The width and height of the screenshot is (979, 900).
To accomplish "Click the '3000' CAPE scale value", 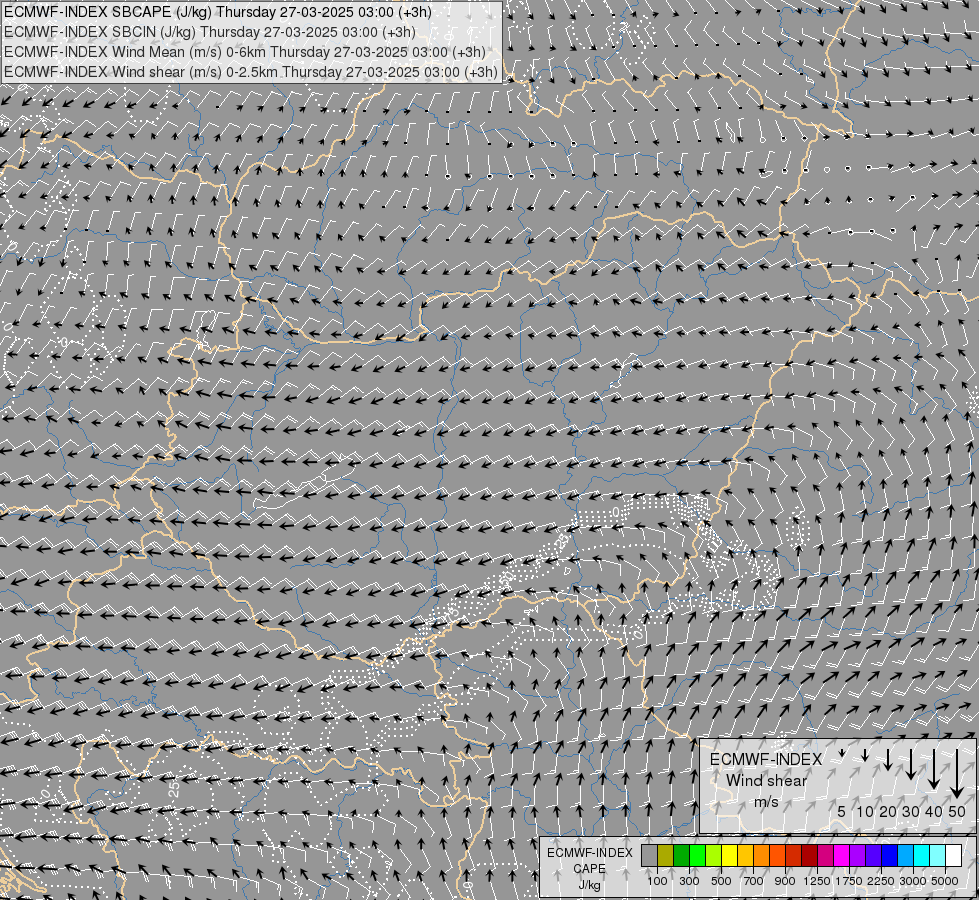I will pos(913,881).
